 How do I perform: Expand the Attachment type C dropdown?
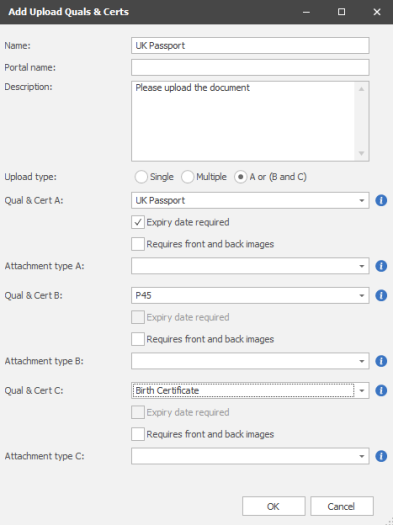coord(362,456)
